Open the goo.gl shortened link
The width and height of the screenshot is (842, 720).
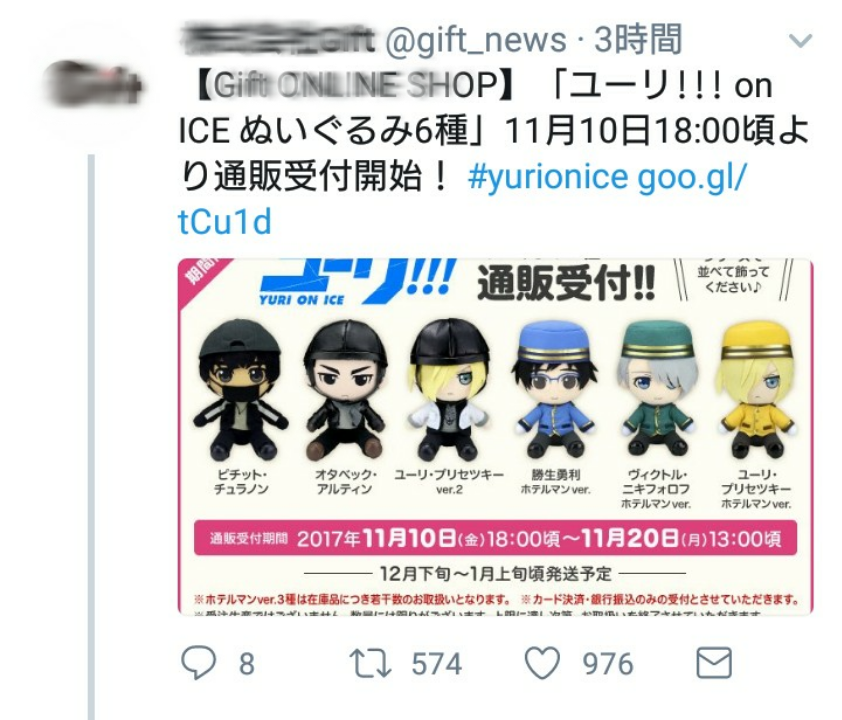(462, 199)
